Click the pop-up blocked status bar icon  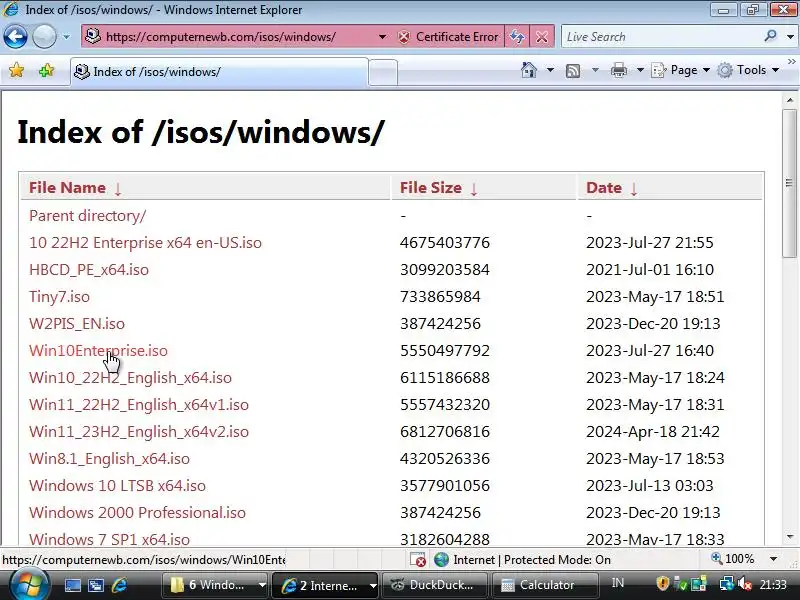click(418, 560)
